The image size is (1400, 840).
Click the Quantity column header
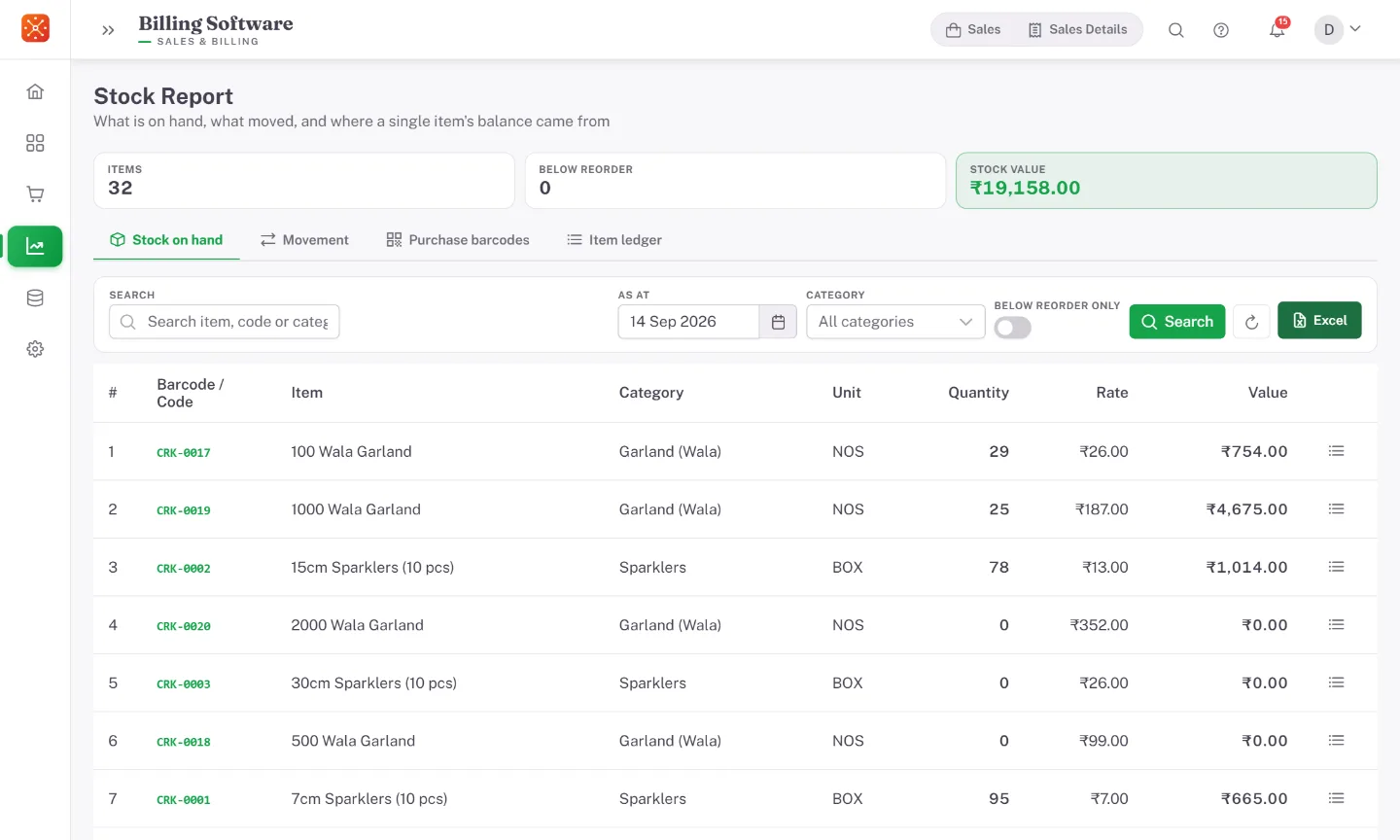(978, 393)
